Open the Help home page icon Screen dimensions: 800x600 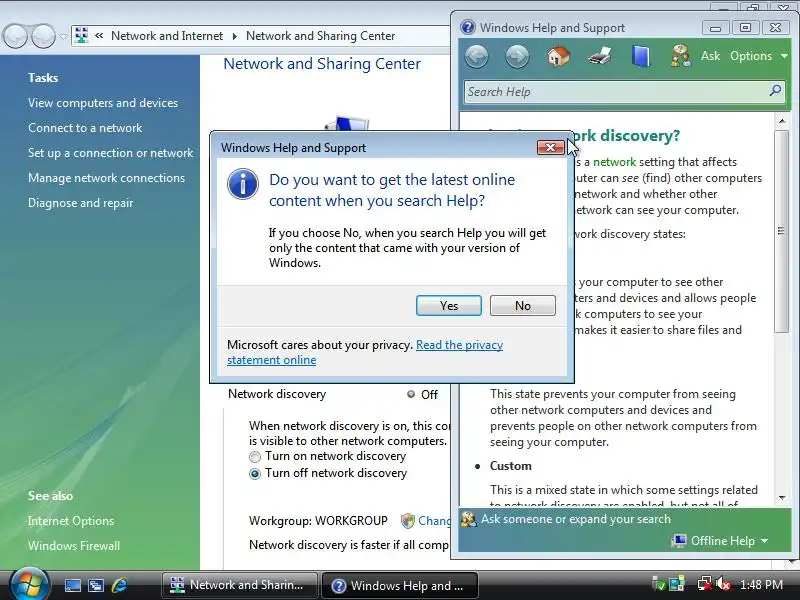click(558, 56)
